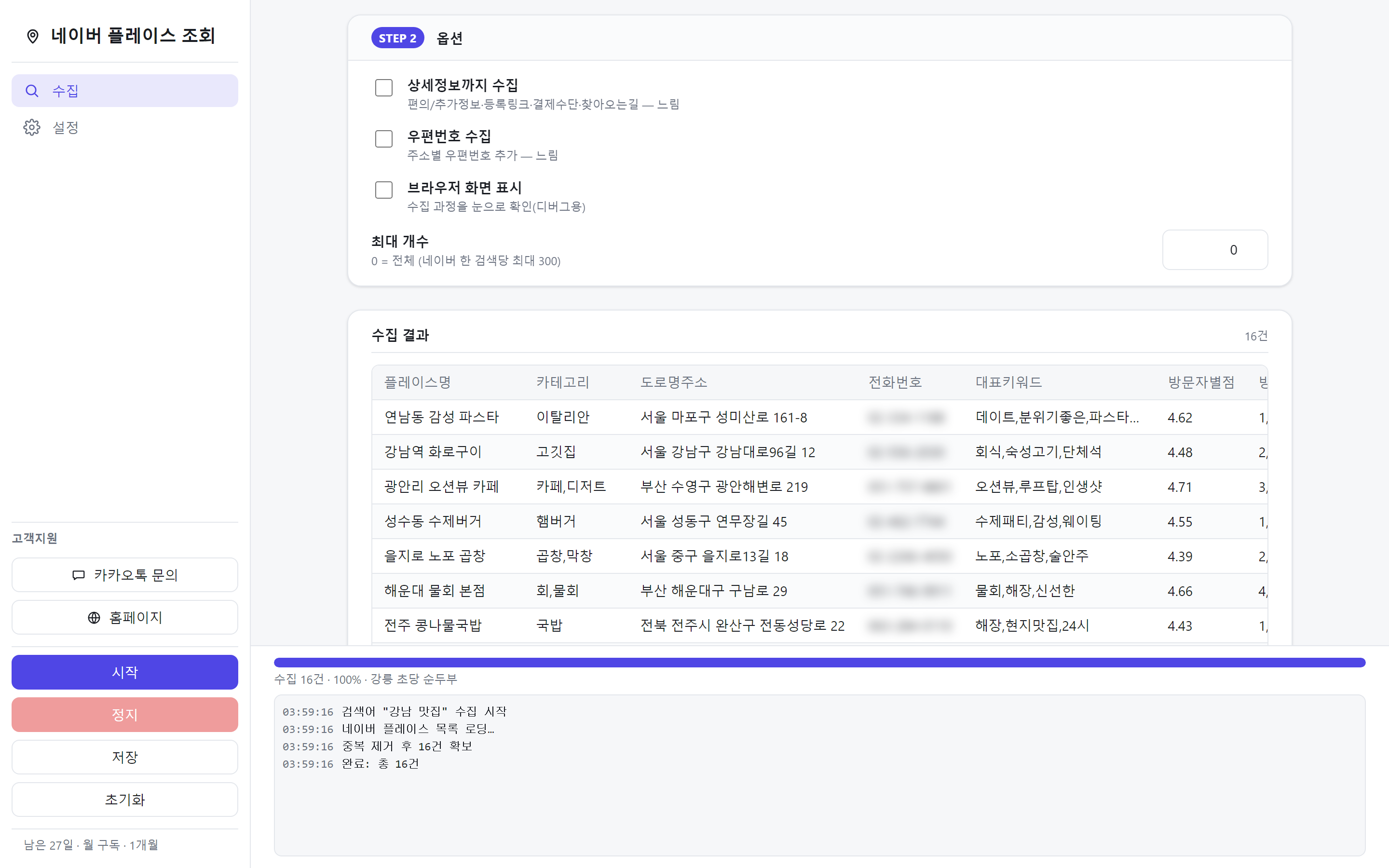Click the map pin logo icon
This screenshot has height=868, width=1389.
tap(33, 36)
